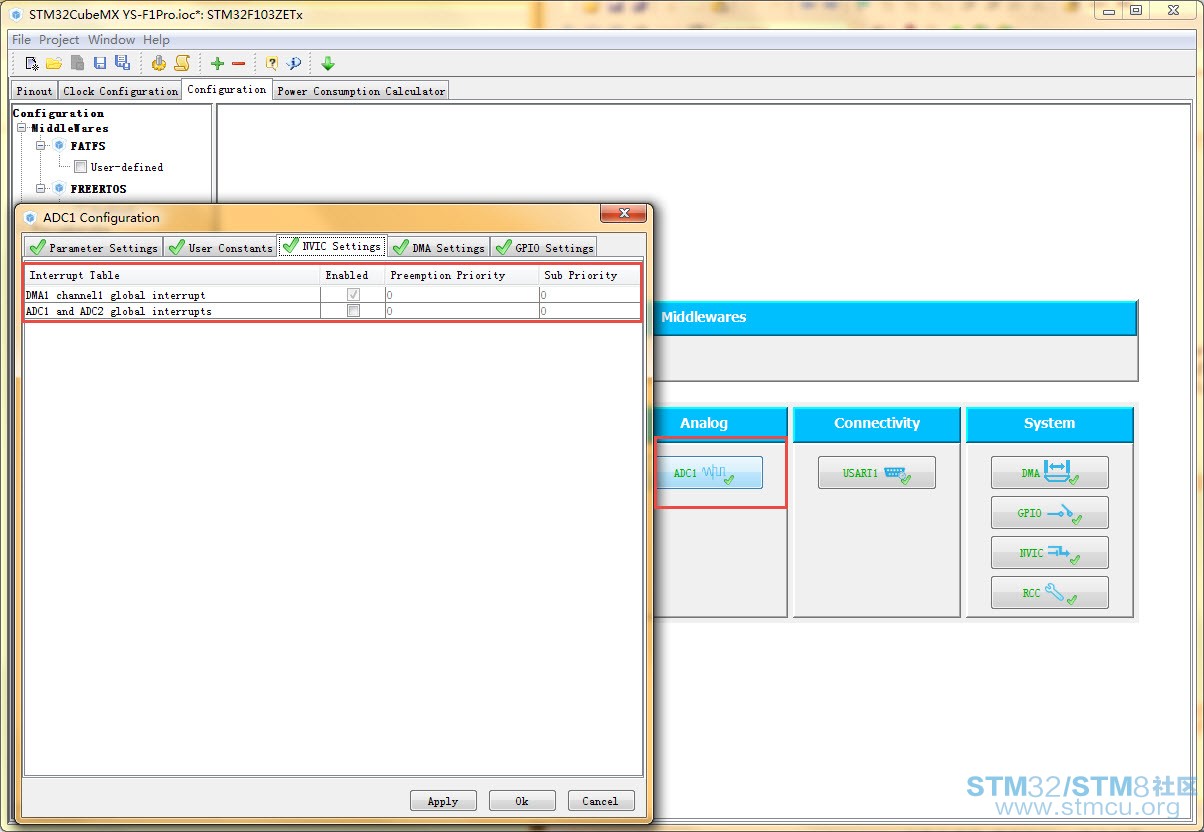Click the green download arrow icon
Screen dimensions: 1204x832
(328, 63)
